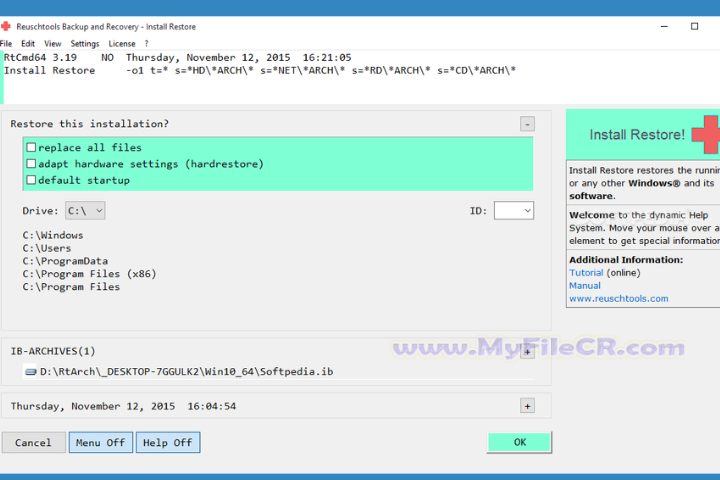Open the View menu
Viewport: 720px width, 480px height.
pyautogui.click(x=53, y=44)
